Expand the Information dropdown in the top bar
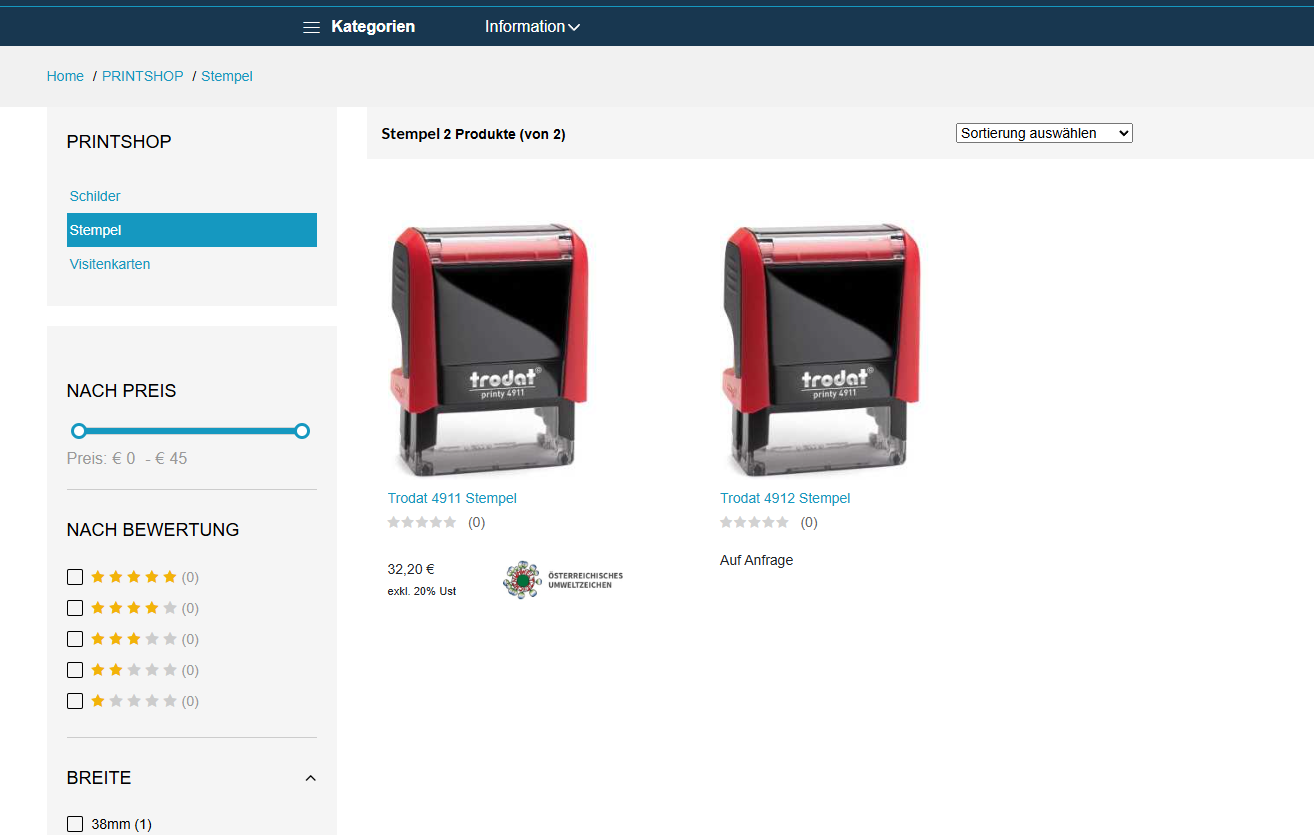Screen dimensions: 1314x835 (532, 27)
